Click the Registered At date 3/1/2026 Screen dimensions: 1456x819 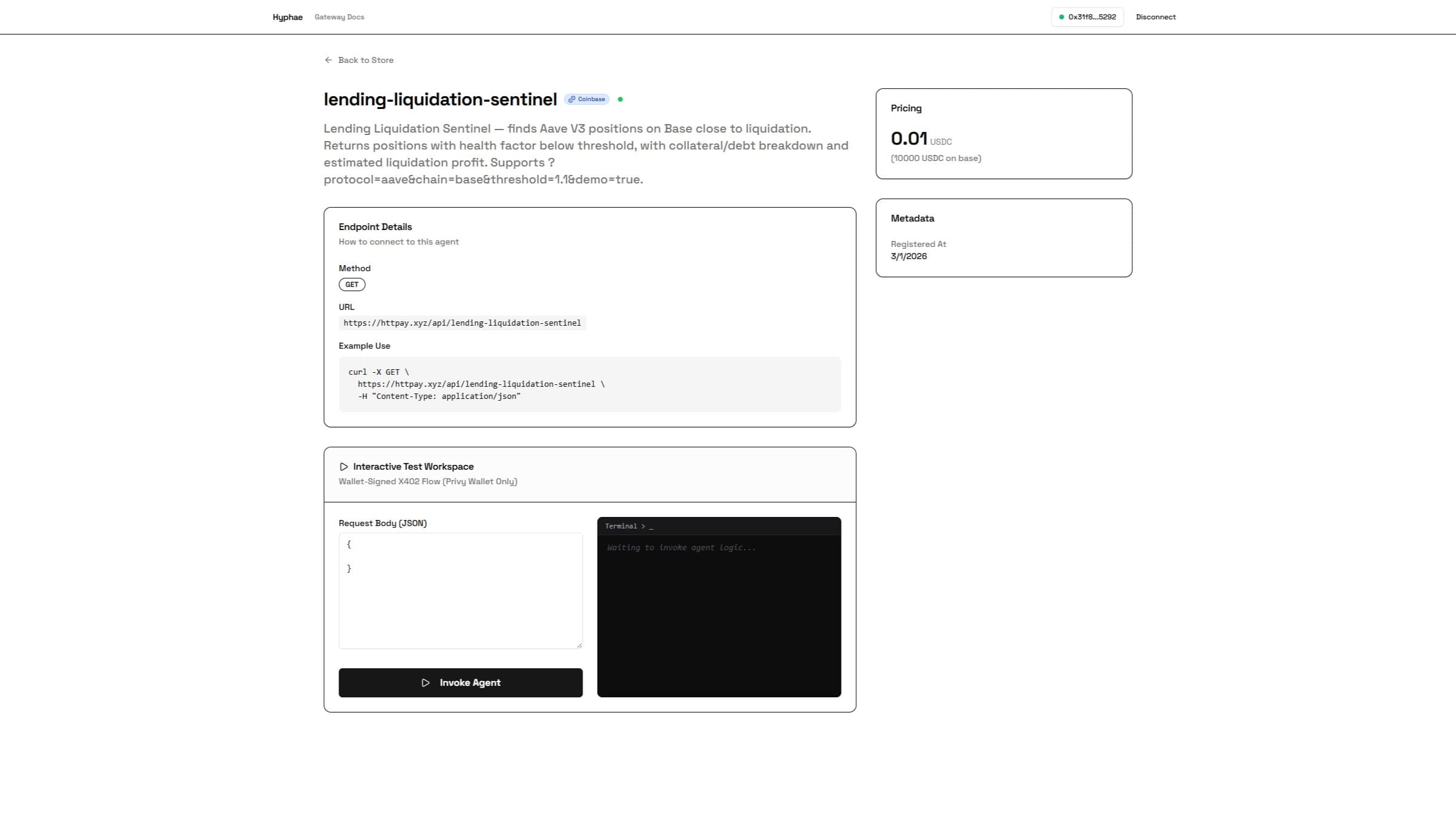click(x=909, y=257)
